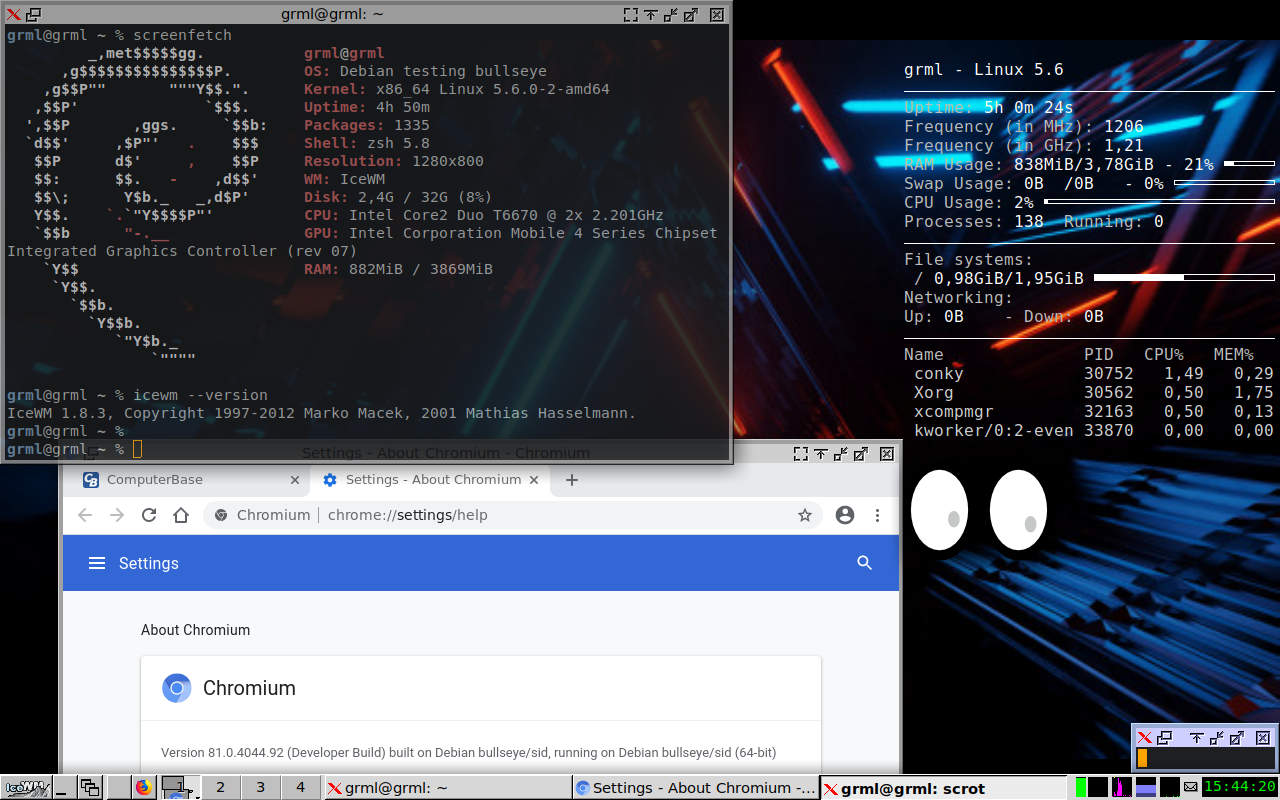Click the Version 81.0.4044.92 text
This screenshot has width=1280, height=800.
[x=468, y=752]
